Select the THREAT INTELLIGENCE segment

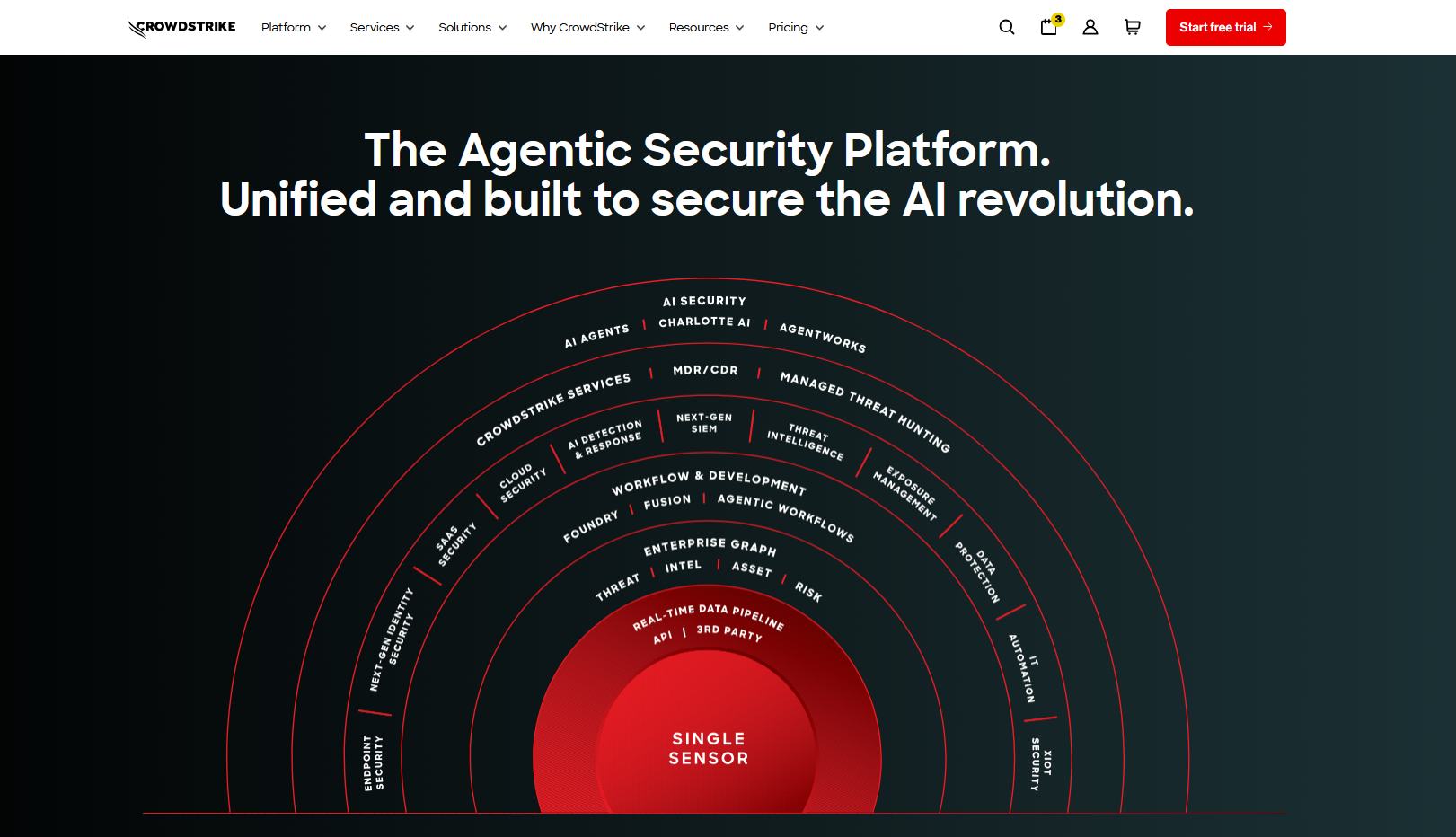tap(806, 442)
